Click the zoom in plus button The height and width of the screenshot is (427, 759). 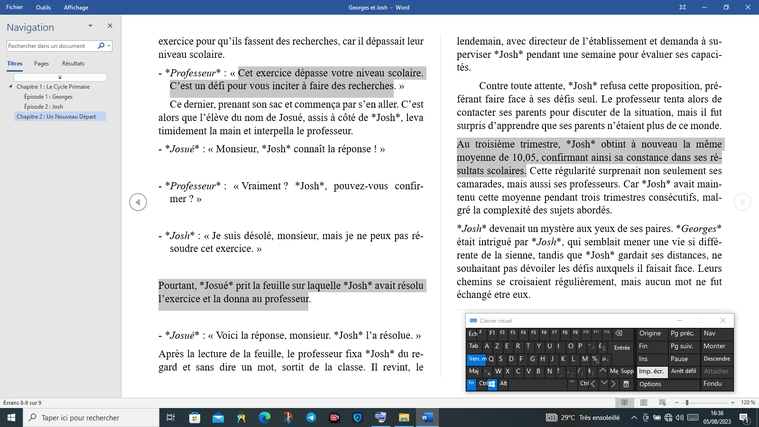click(x=733, y=403)
